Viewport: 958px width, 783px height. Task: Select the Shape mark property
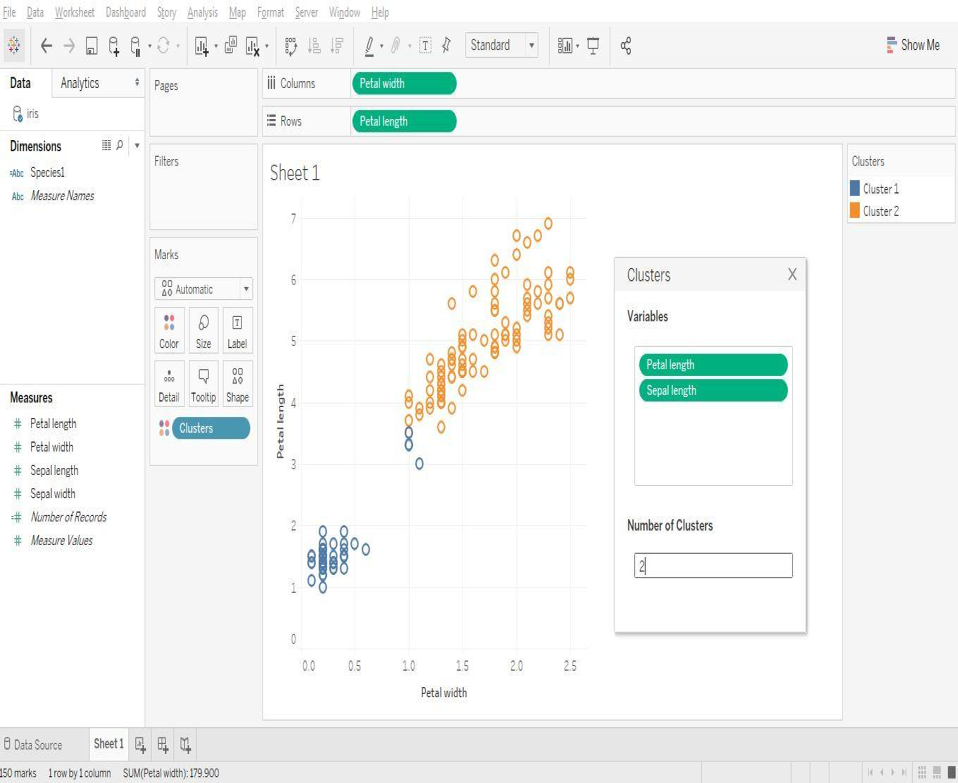click(236, 383)
